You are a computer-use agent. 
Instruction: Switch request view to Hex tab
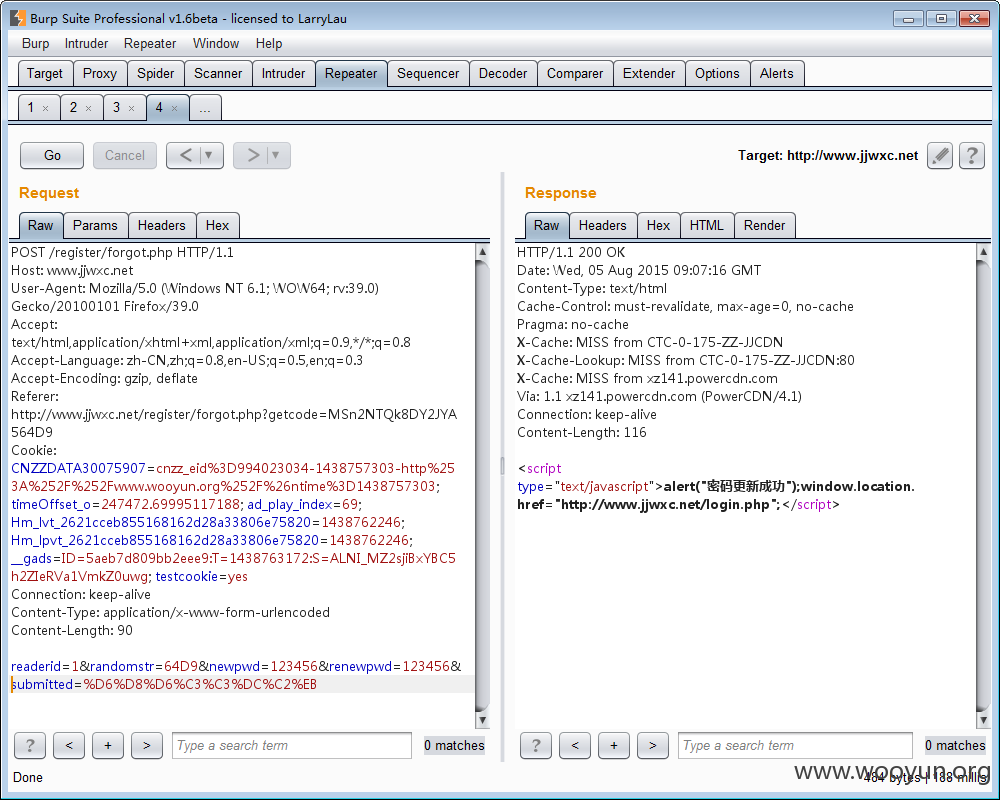[217, 225]
